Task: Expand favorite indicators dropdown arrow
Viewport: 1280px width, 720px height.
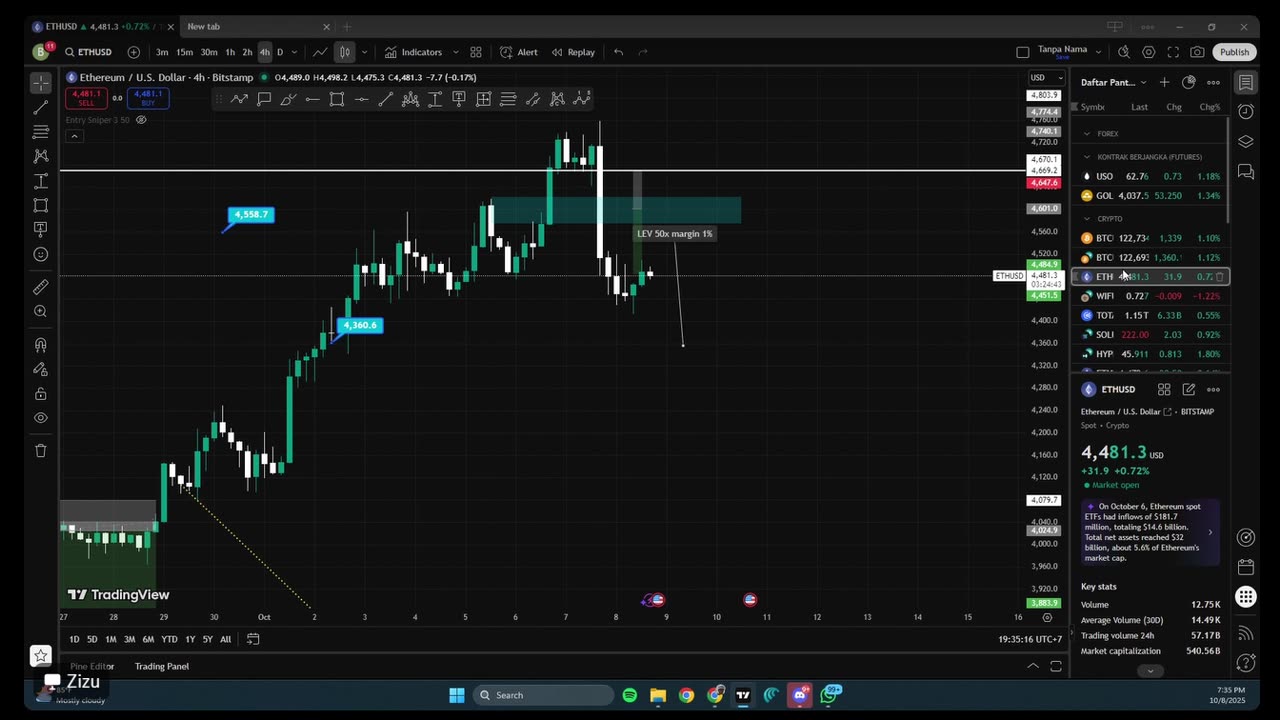Action: pyautogui.click(x=456, y=52)
